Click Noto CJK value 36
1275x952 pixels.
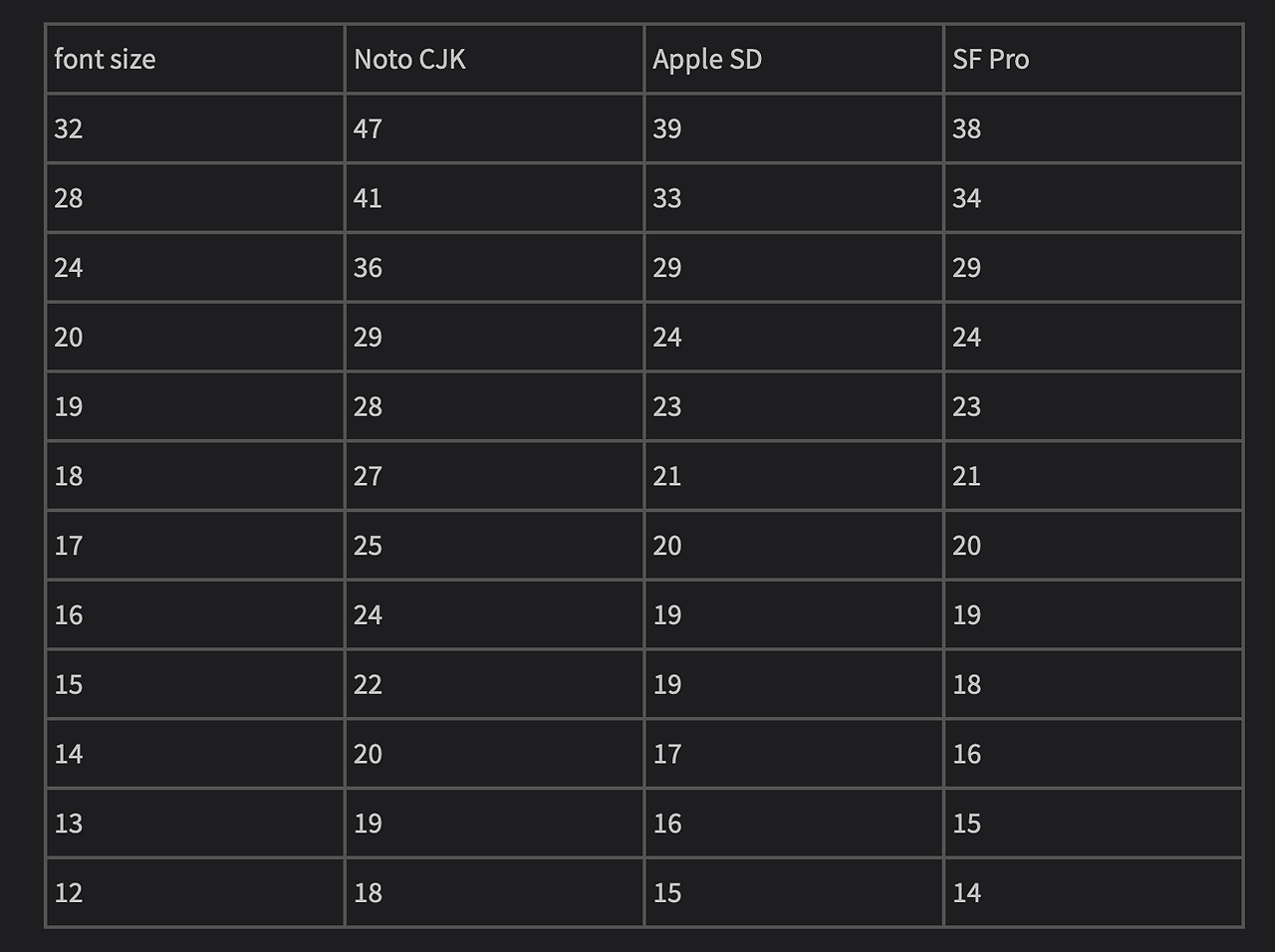(x=494, y=268)
